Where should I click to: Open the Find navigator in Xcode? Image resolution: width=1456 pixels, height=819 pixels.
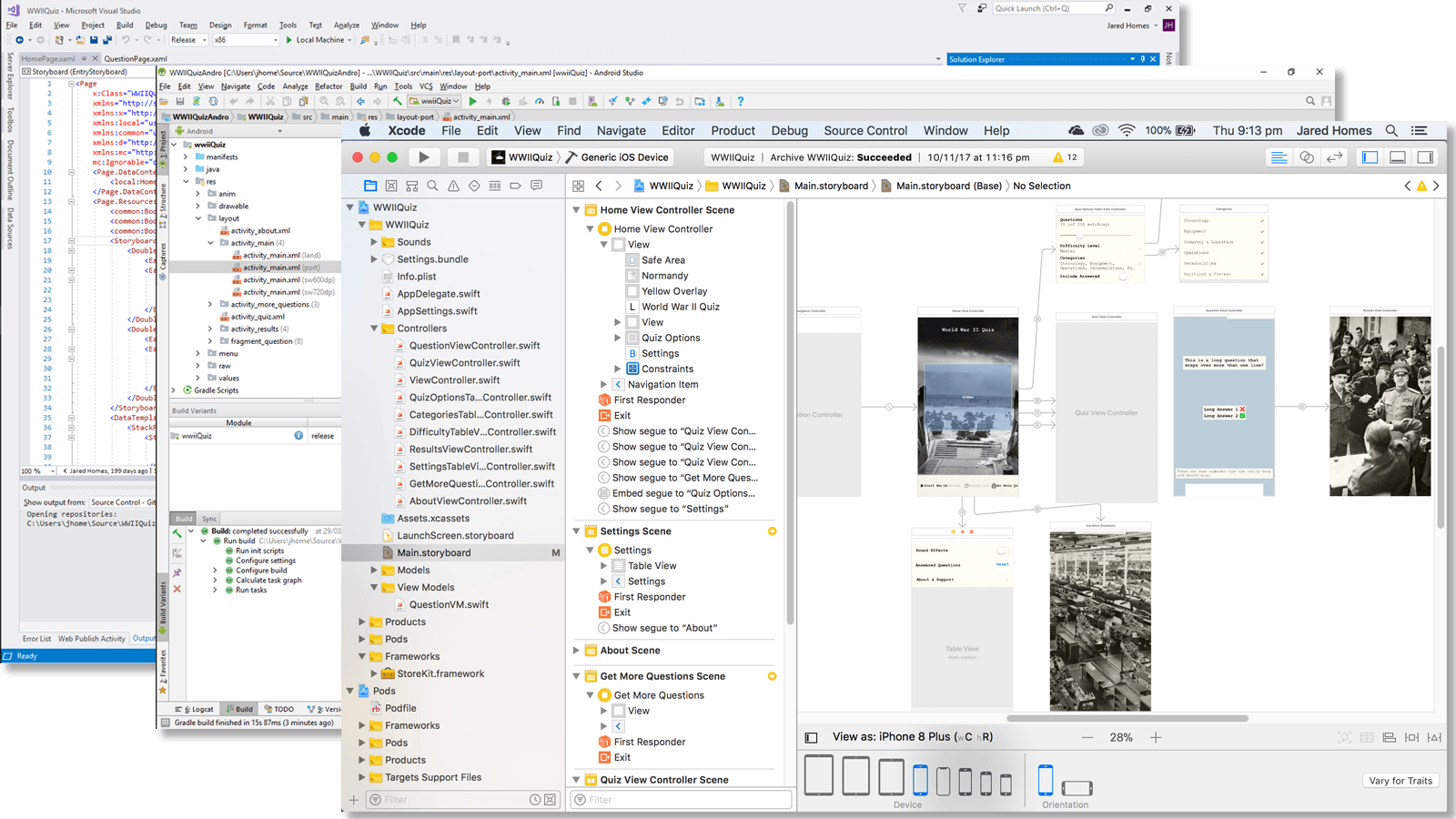tap(432, 186)
